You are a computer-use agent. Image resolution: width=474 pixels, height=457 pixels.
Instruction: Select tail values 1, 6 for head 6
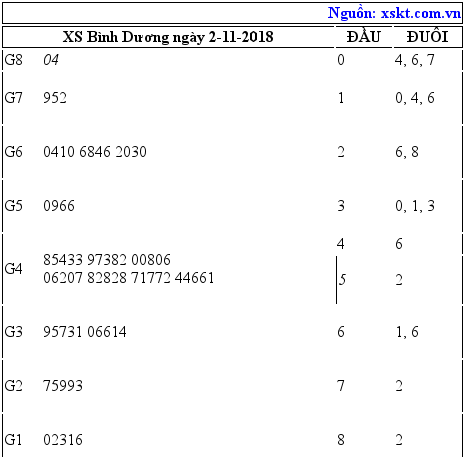(x=407, y=332)
